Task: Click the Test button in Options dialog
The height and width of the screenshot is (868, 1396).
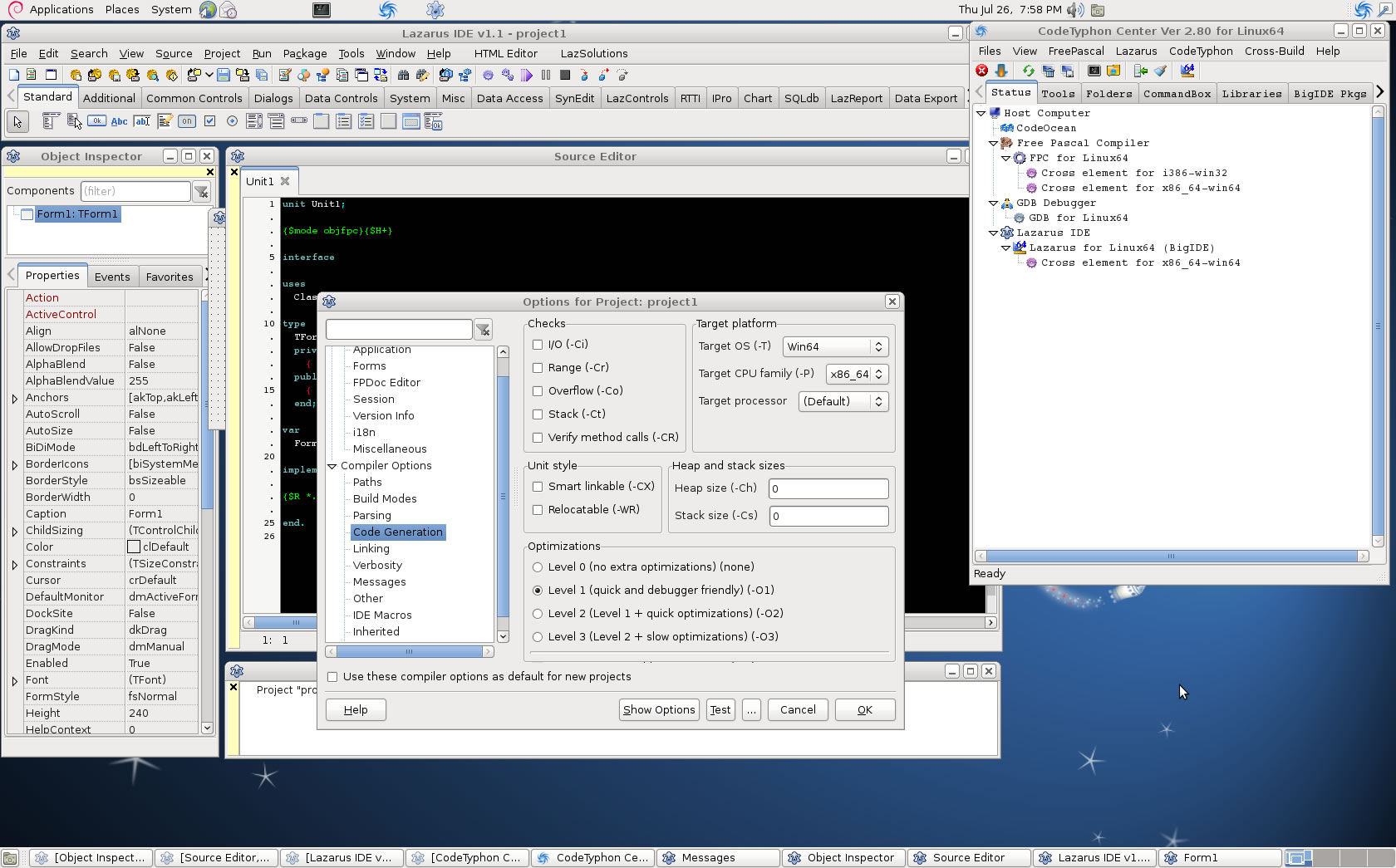Action: point(720,710)
